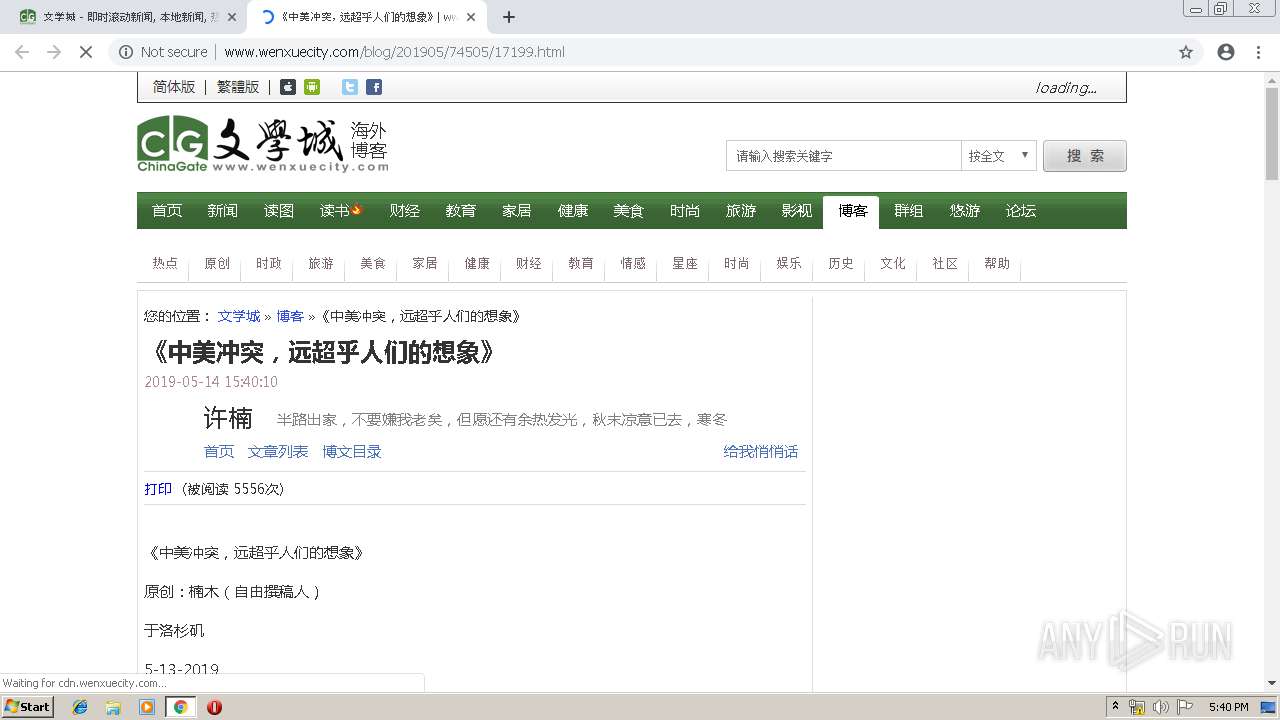Stop page loading with the X button
The image size is (1280, 720).
point(86,52)
